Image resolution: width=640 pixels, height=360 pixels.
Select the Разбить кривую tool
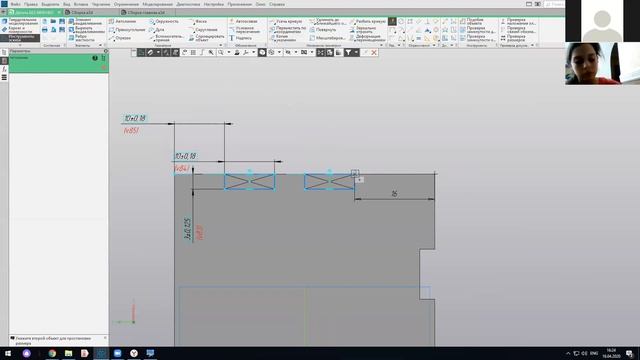pos(367,21)
